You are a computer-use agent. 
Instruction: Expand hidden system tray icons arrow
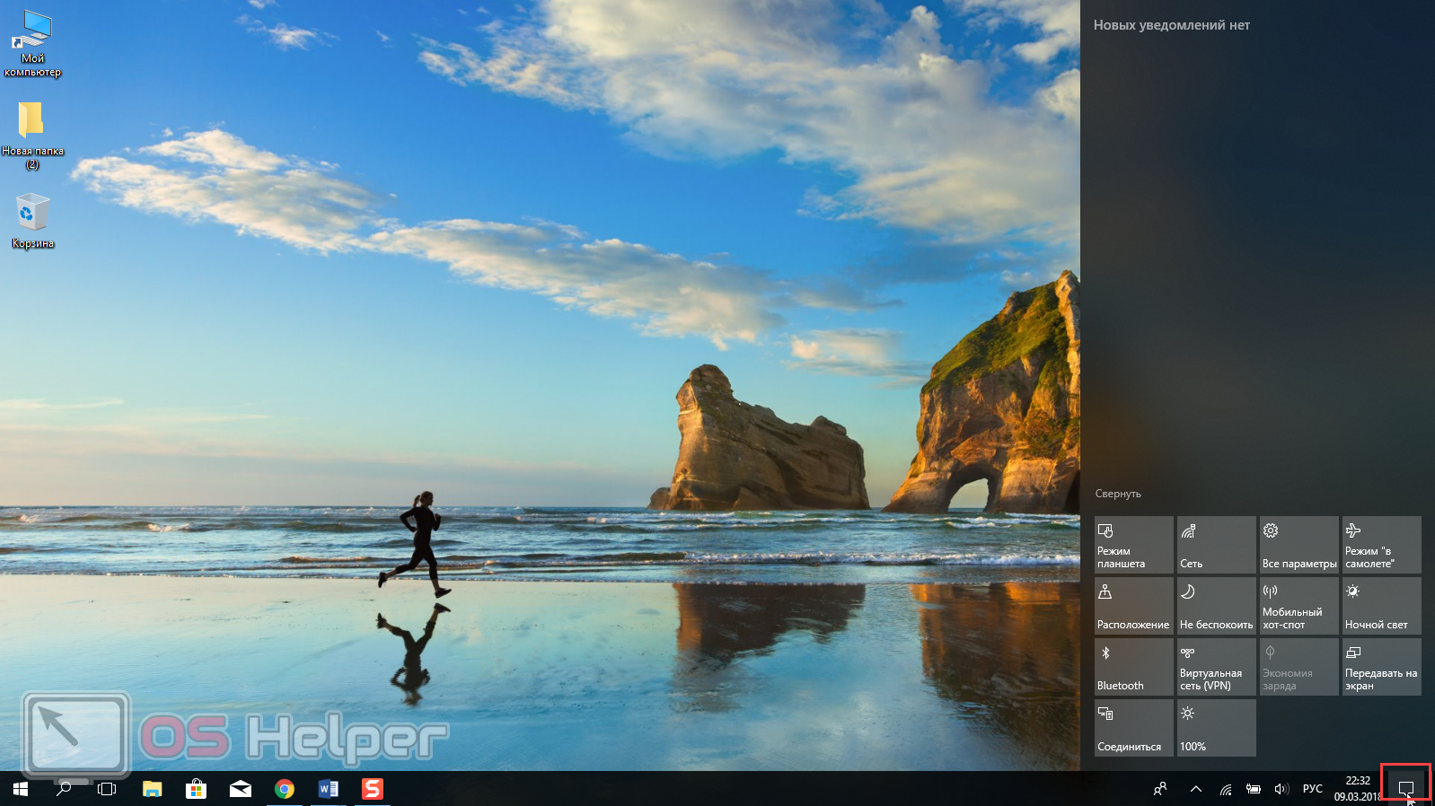[x=1195, y=789]
